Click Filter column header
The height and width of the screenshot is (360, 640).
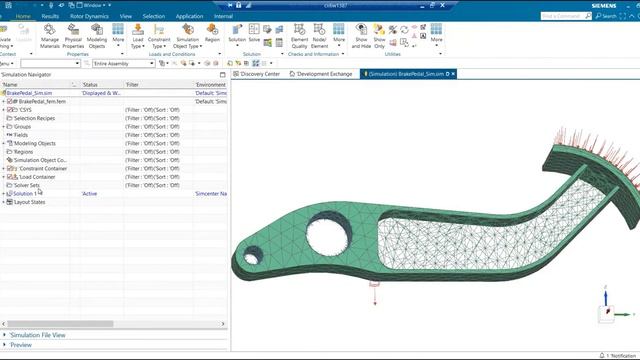pos(158,84)
